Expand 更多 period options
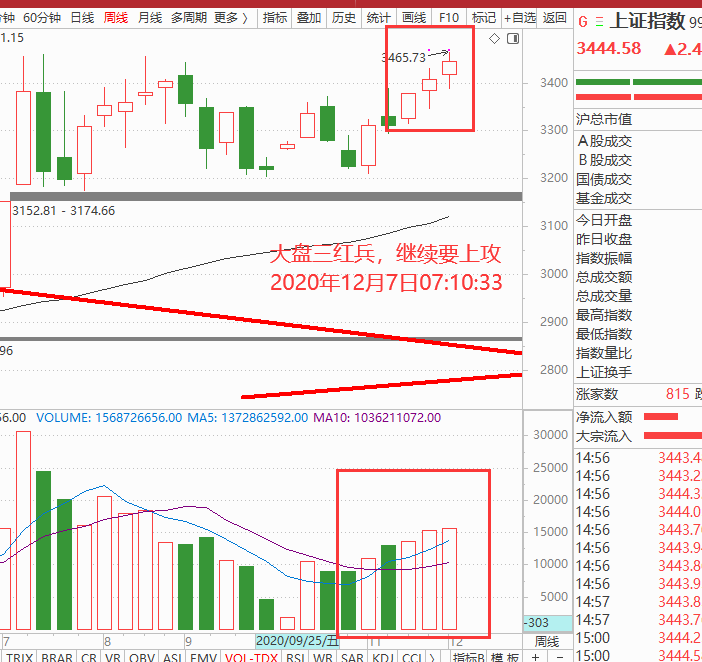This screenshot has width=702, height=662. (x=231, y=18)
